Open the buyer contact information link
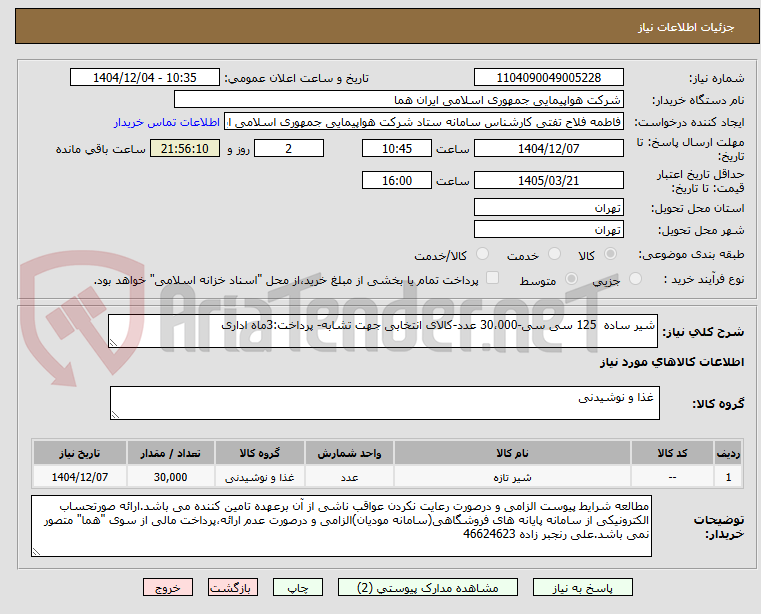761x614 pixels. [167, 122]
